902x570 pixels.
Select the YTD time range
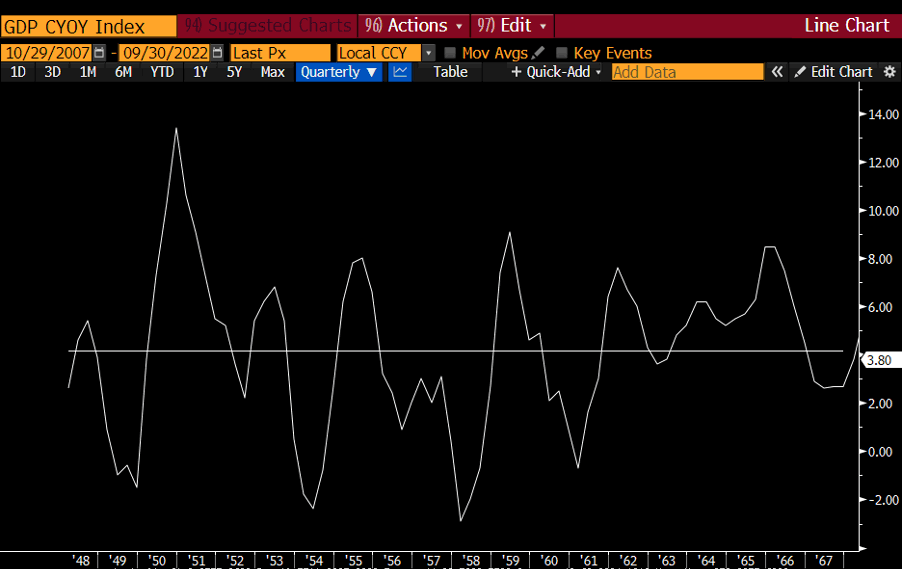click(x=162, y=72)
